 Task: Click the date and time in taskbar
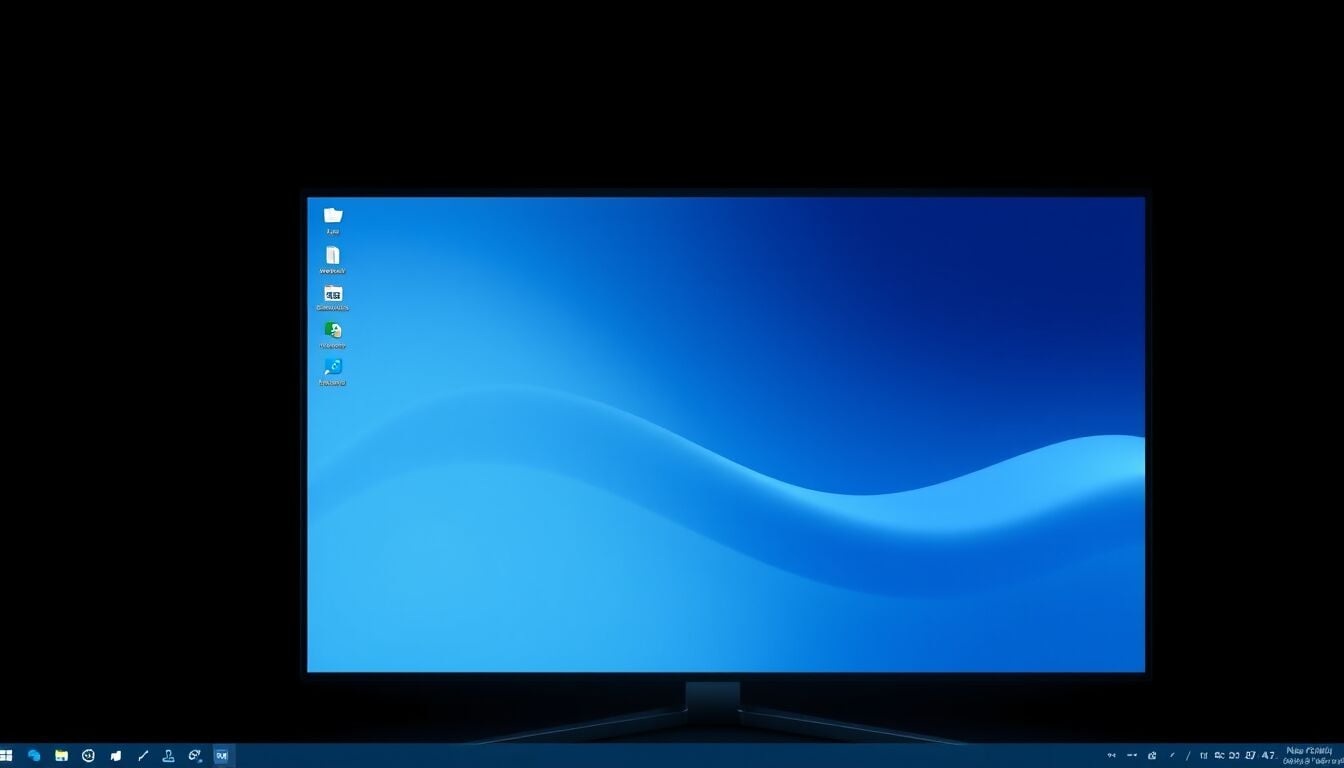[1310, 755]
